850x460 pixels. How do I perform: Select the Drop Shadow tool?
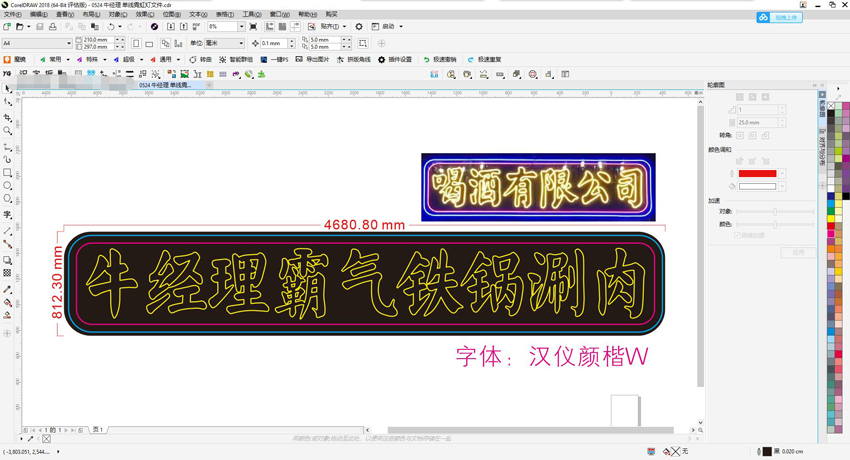(7, 260)
